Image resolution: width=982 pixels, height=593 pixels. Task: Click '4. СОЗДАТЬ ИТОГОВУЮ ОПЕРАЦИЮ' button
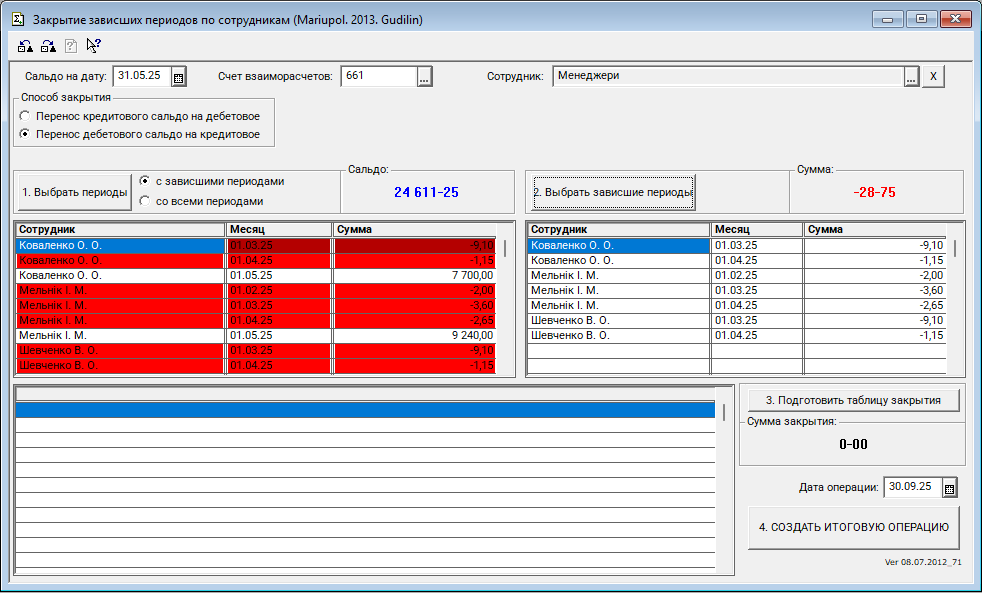[853, 527]
